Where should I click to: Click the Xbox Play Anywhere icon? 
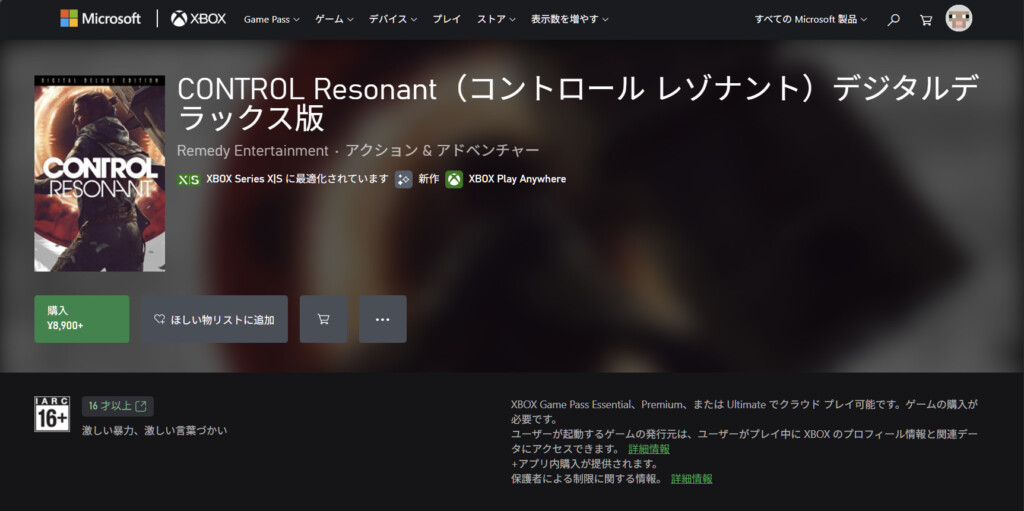click(x=454, y=180)
